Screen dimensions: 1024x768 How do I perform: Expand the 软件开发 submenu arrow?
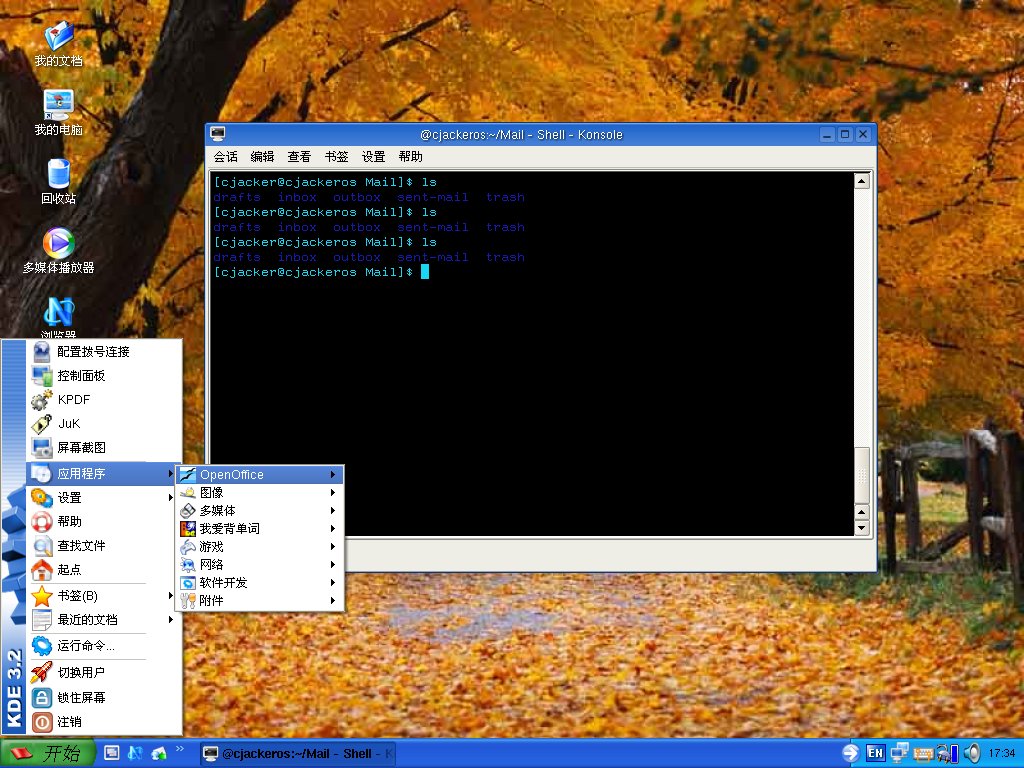click(332, 583)
